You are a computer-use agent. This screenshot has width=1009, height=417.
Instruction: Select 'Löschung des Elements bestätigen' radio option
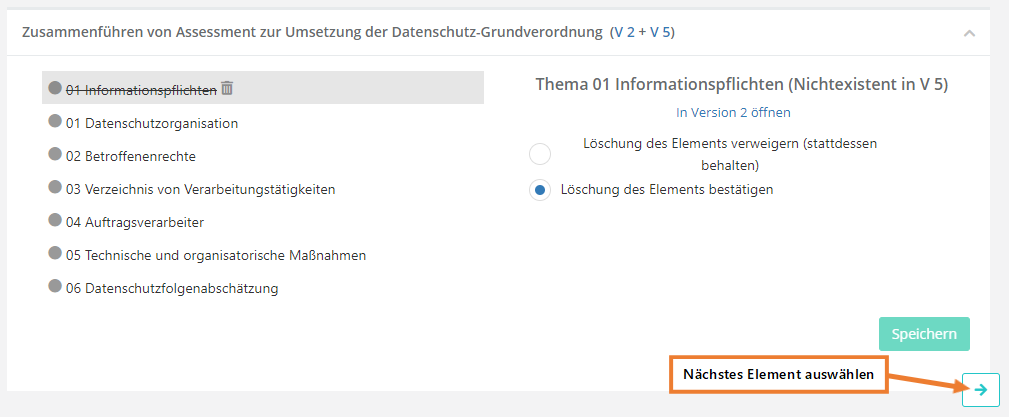point(540,190)
